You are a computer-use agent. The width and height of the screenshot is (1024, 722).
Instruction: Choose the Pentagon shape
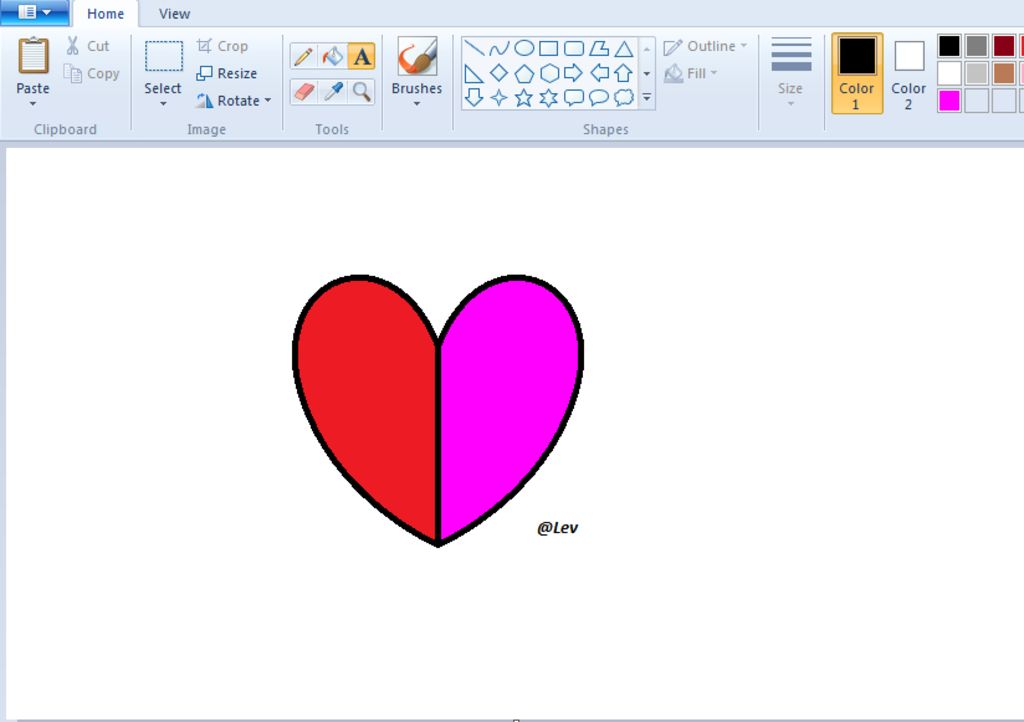click(x=524, y=74)
